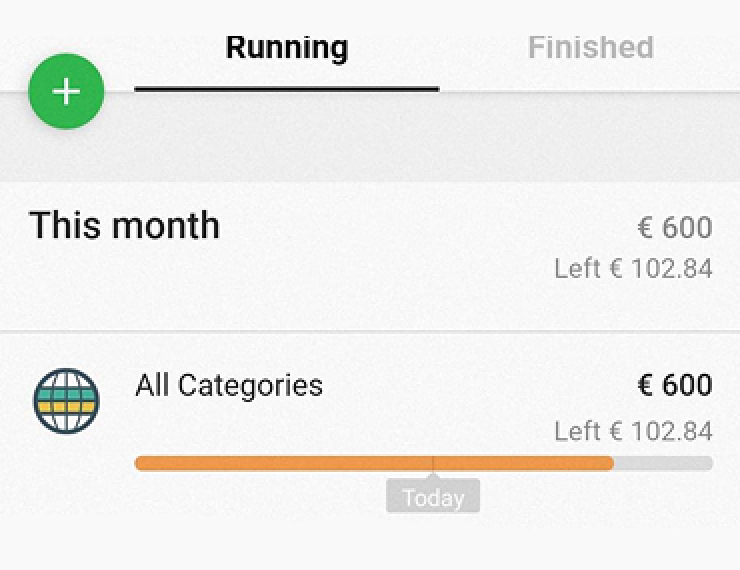Click the euro sign of bold € 600

click(x=645, y=385)
